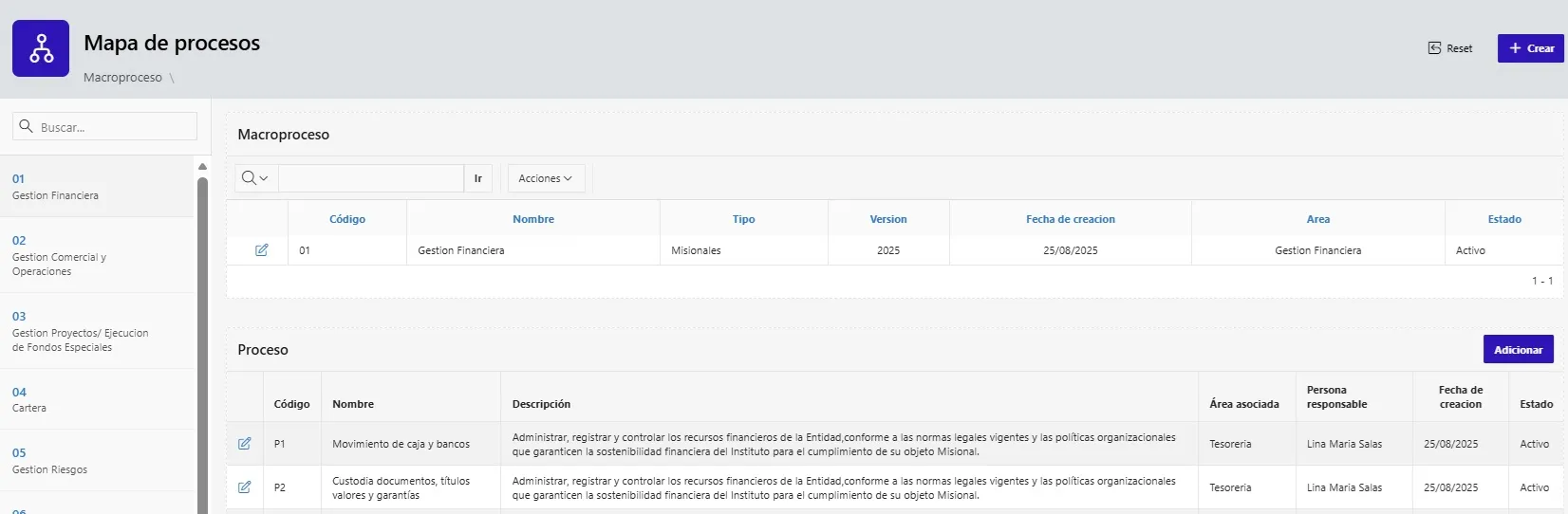Viewport: 1568px width, 514px height.
Task: Click the Tipo column header
Action: pyautogui.click(x=744, y=219)
